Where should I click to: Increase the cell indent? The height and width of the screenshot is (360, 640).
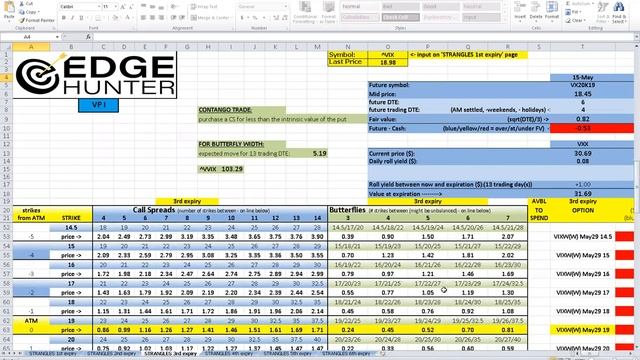coord(182,18)
